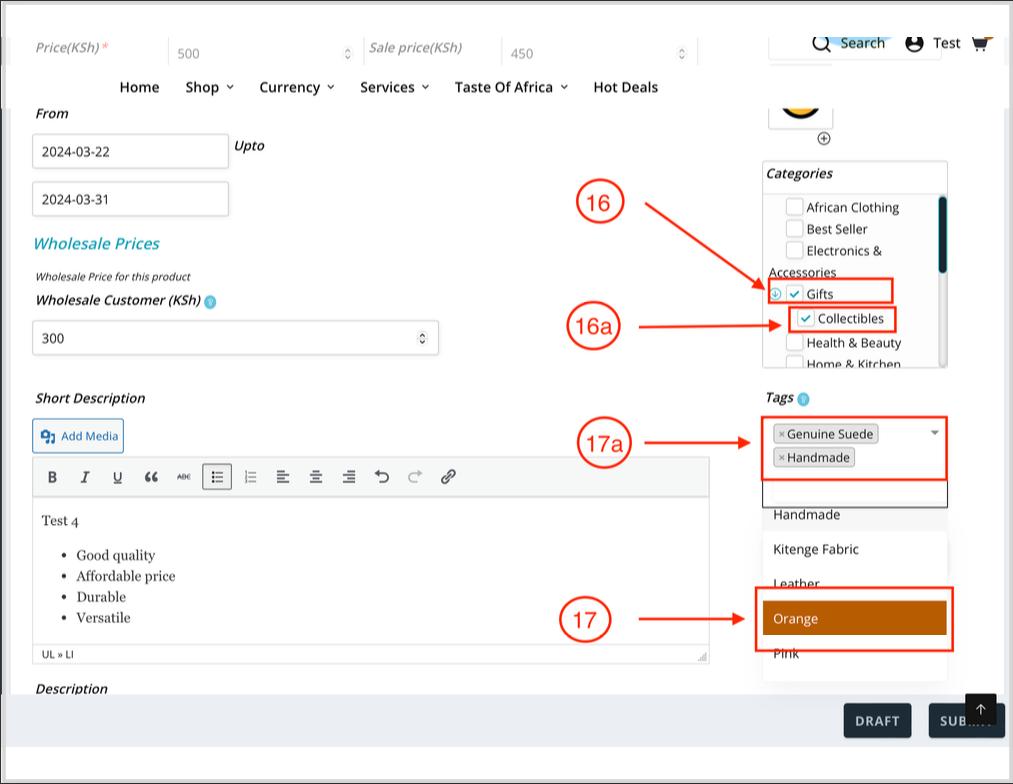Click the undo arrow in the editor
Viewport: 1013px width, 784px height.
point(381,477)
